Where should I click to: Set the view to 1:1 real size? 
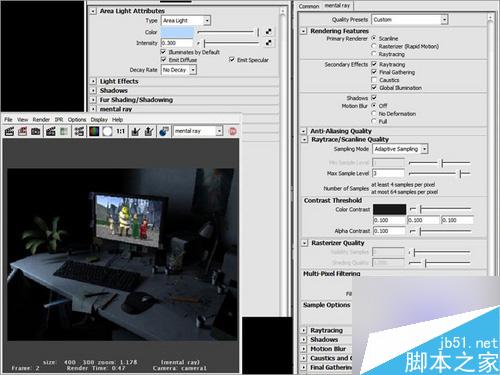pyautogui.click(x=120, y=131)
